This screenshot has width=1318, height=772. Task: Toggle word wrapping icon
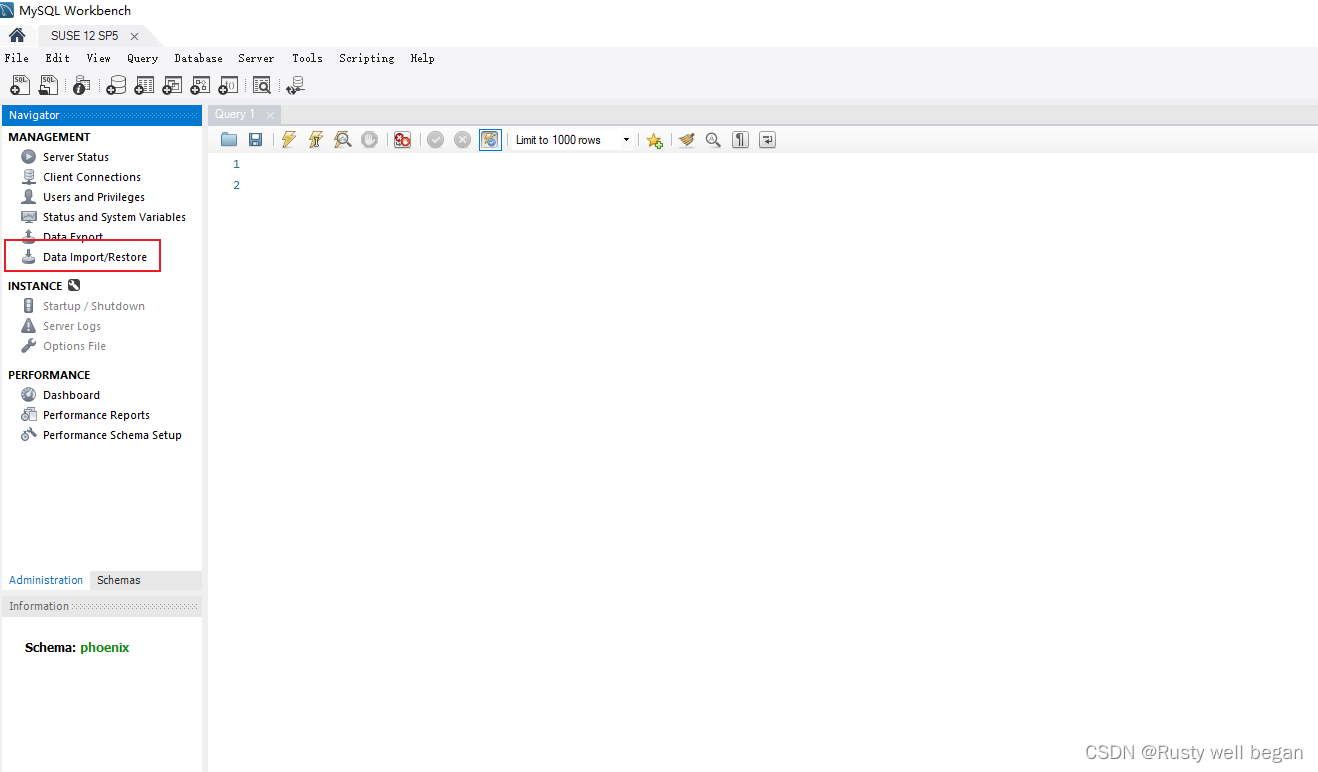[x=767, y=140]
